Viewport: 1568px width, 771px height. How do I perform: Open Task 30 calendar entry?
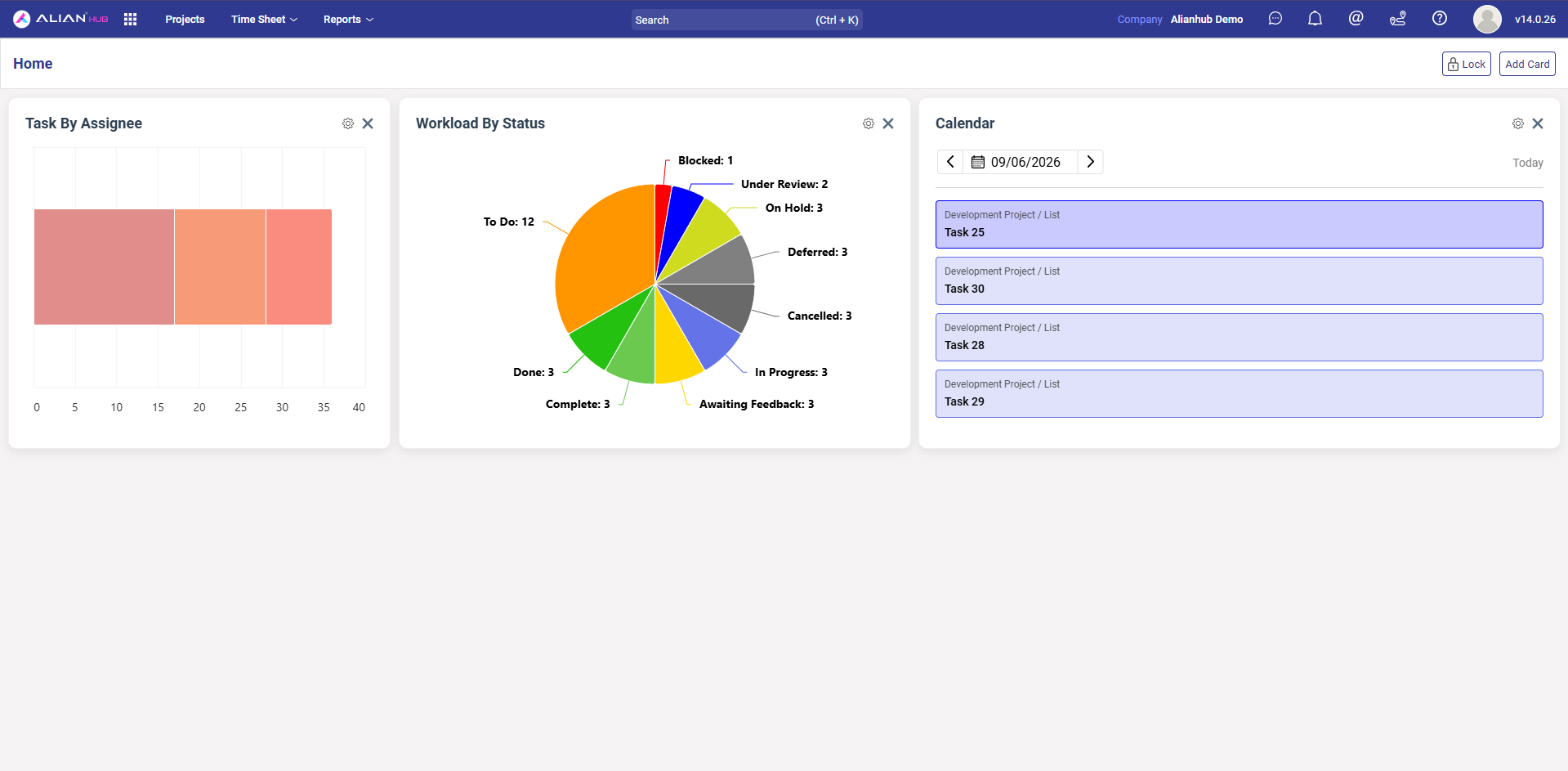1239,280
